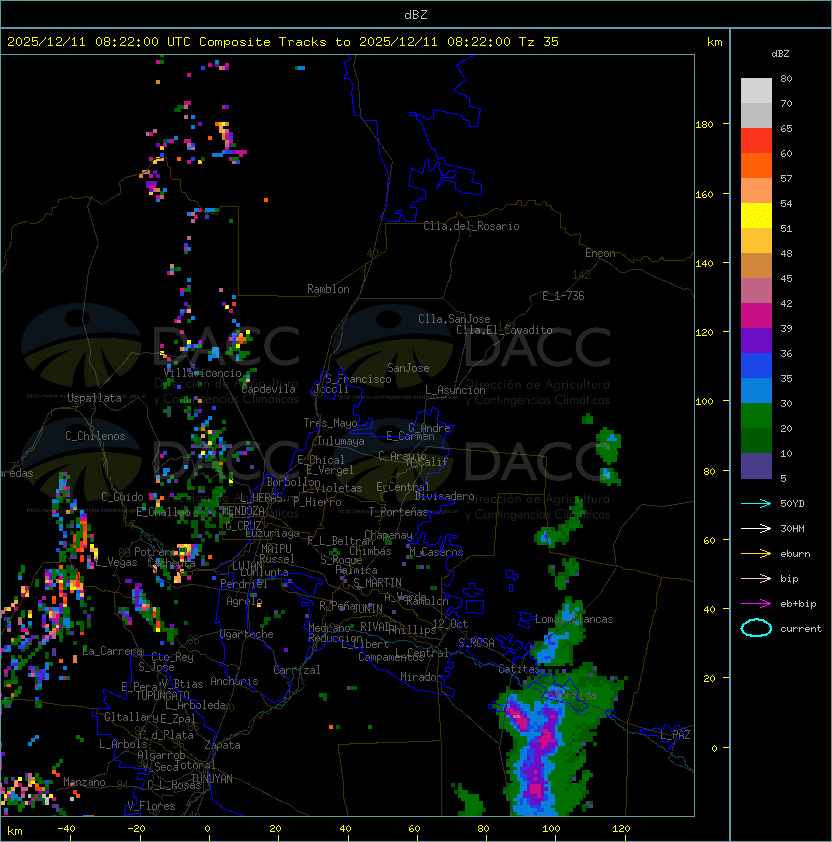The image size is (832, 842).
Task: Click the 'E_1-736' map label
Action: pyautogui.click(x=563, y=296)
